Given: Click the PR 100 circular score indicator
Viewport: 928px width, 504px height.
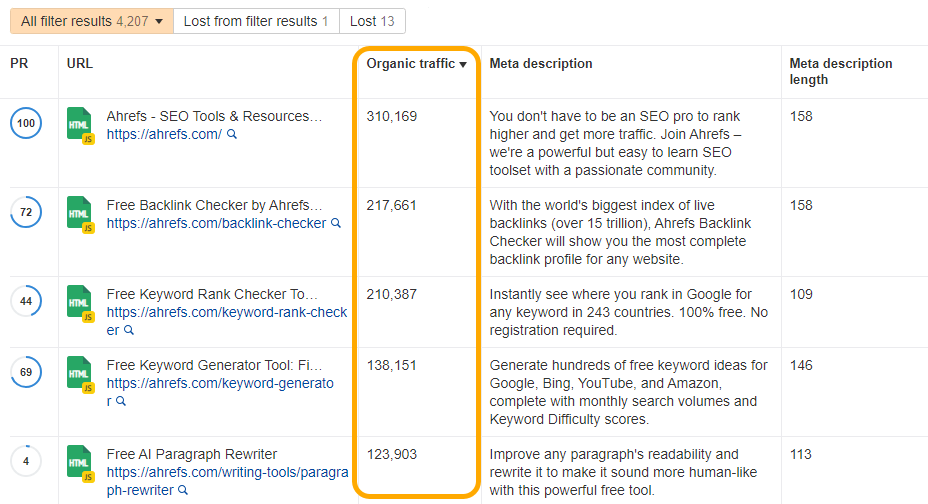Looking at the screenshot, I should pos(26,124).
